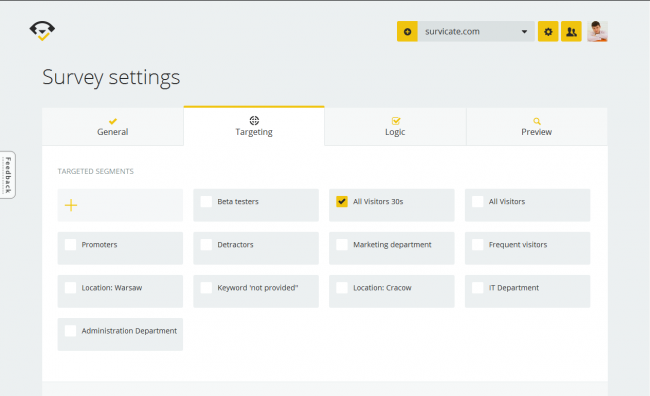Open settings via the gear icon

pos(548,32)
